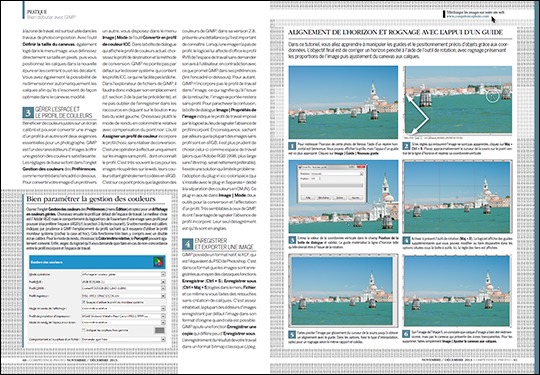Click the step 4 photo with rotation grid
This screenshot has height=375, width=540.
coord(458,196)
